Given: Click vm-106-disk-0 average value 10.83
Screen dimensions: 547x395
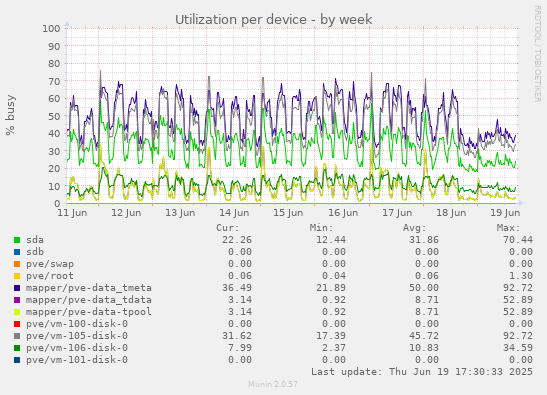Looking at the screenshot, I should [424, 348].
